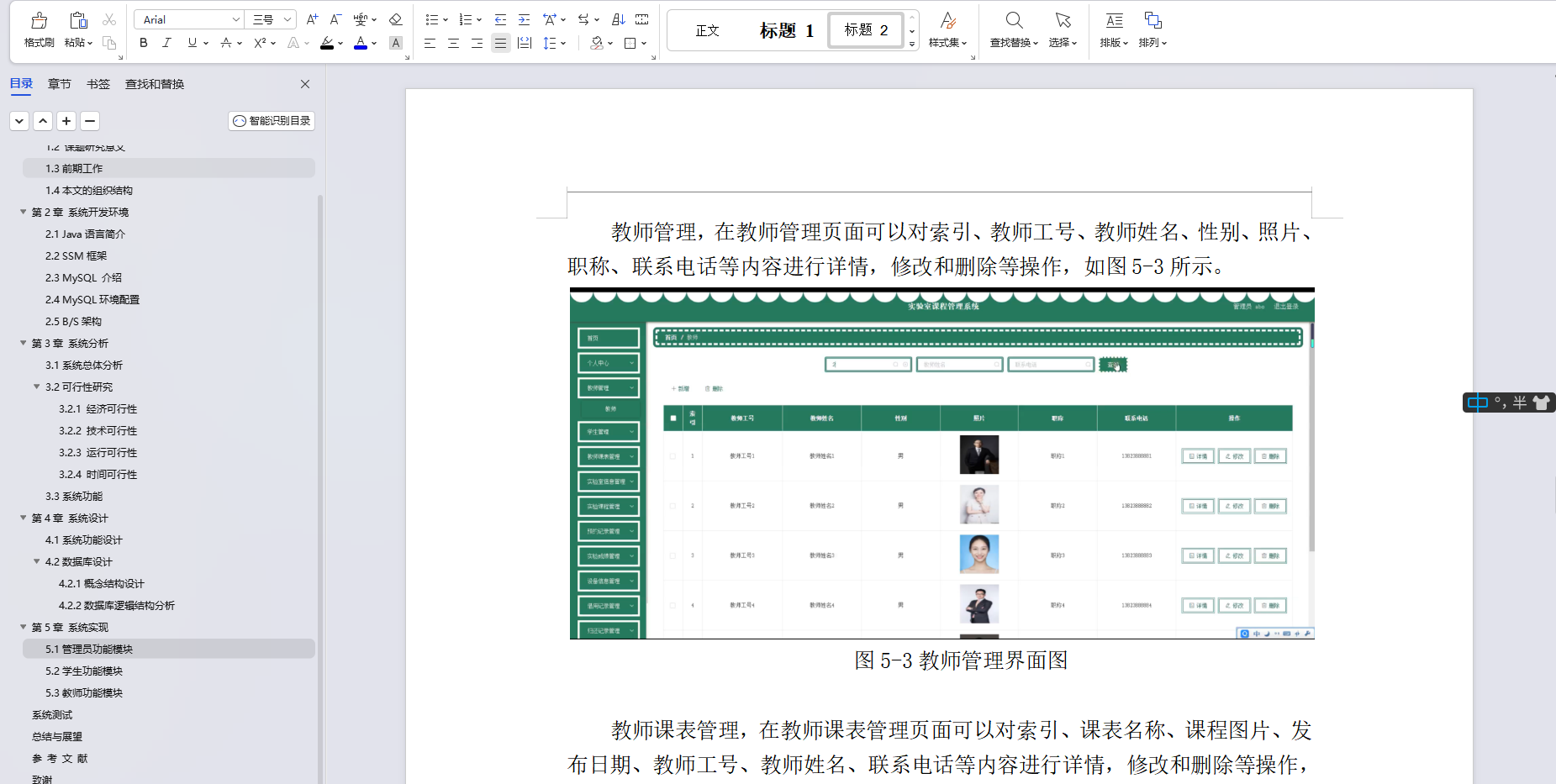Viewport: 1556px width, 784px height.
Task: Click the distributed alignment icon
Action: [525, 43]
